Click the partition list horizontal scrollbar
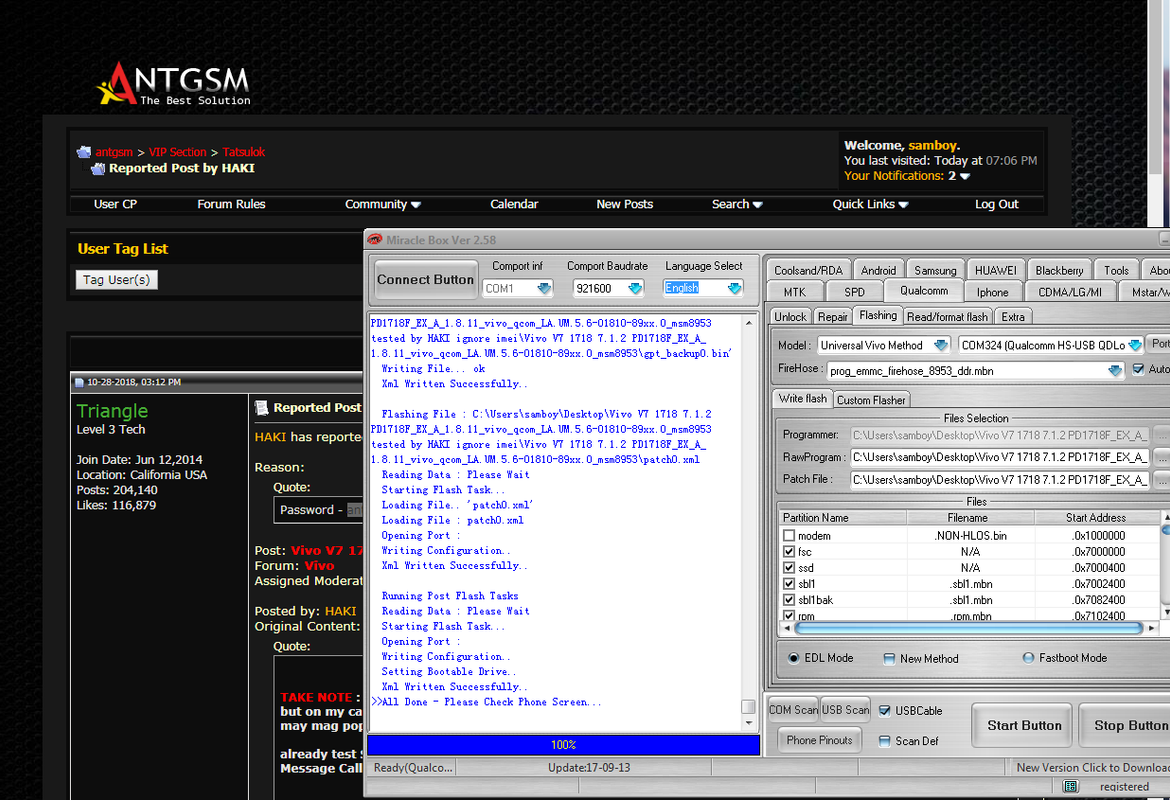 (x=968, y=628)
